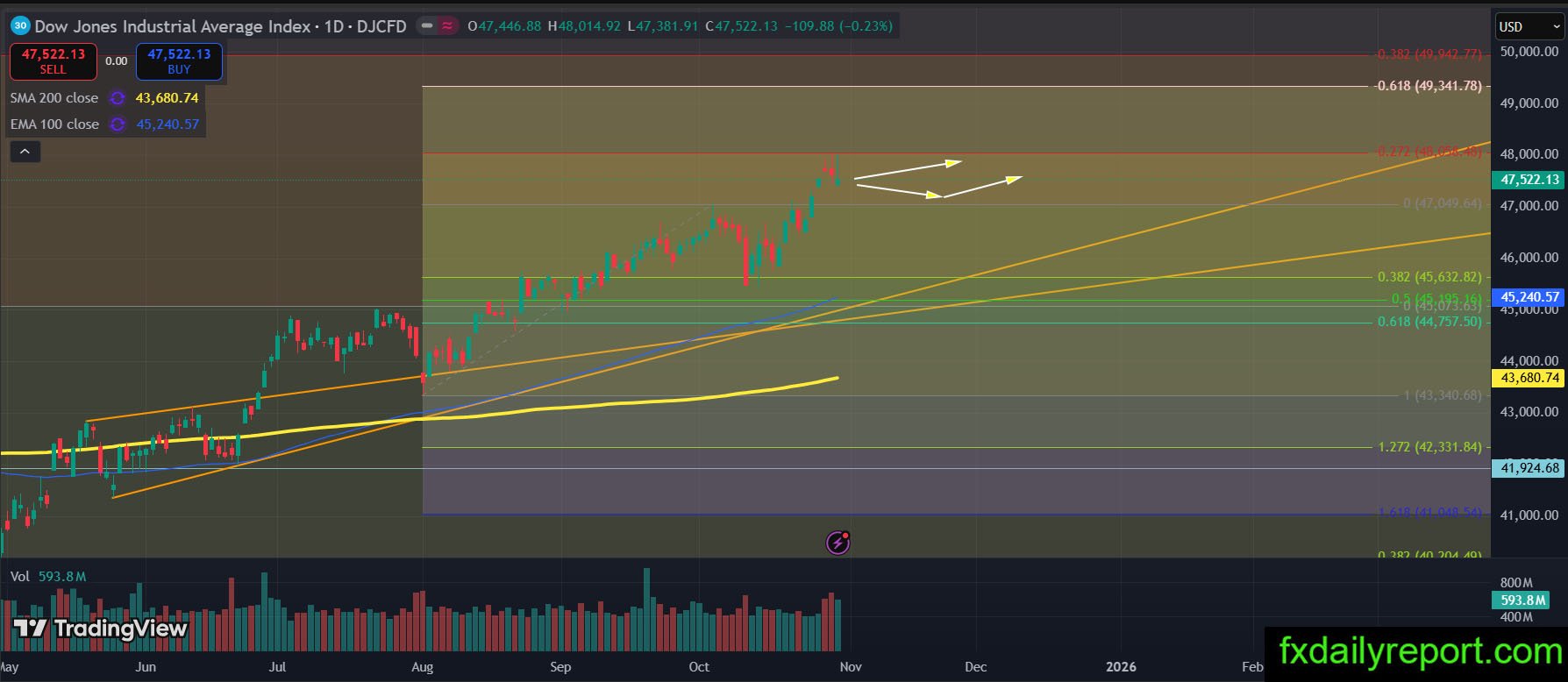Click the 50,000.00 price axis label
Image resolution: width=1568 pixels, height=682 pixels.
tap(1529, 52)
